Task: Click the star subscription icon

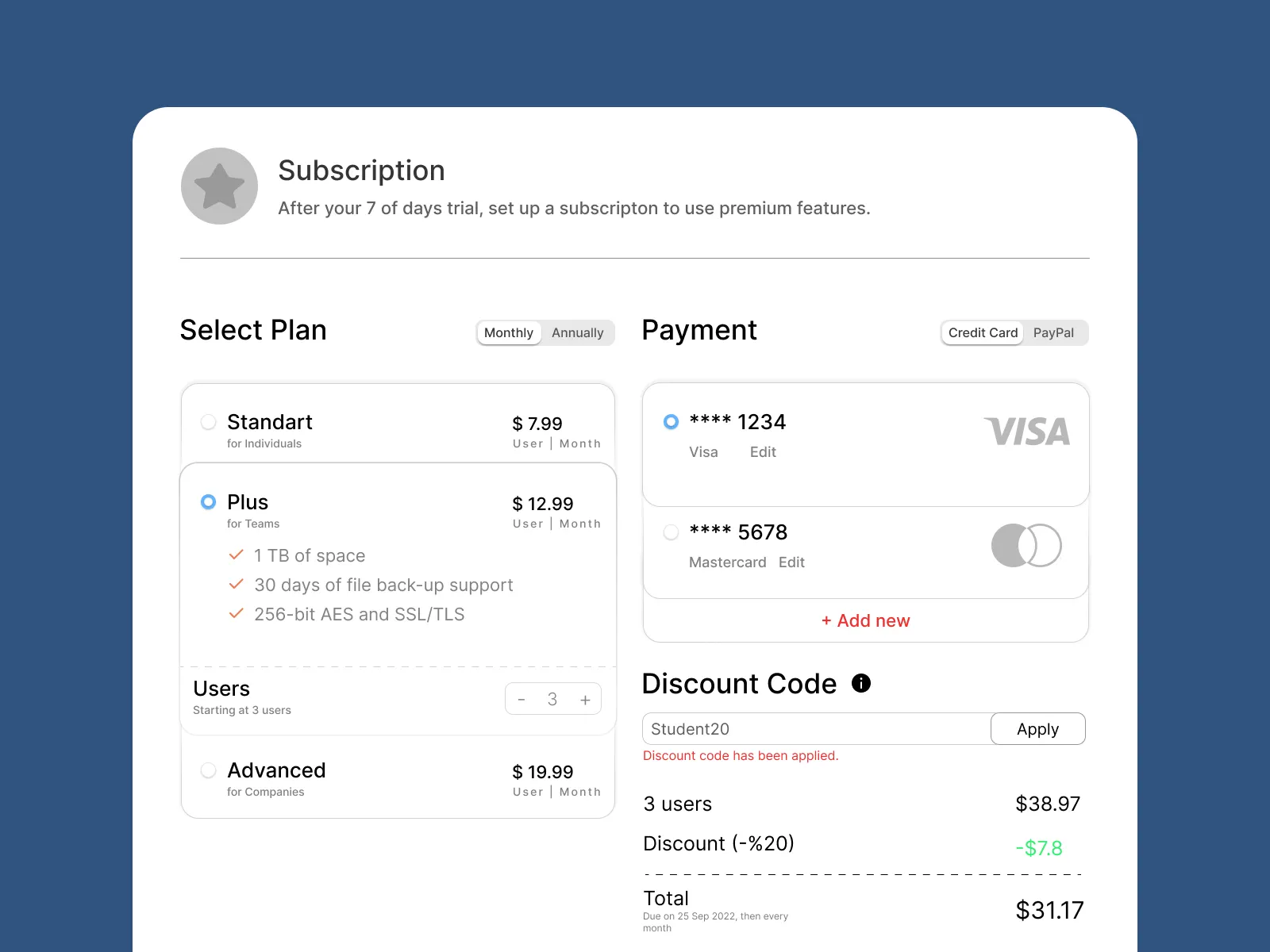Action: [x=219, y=186]
